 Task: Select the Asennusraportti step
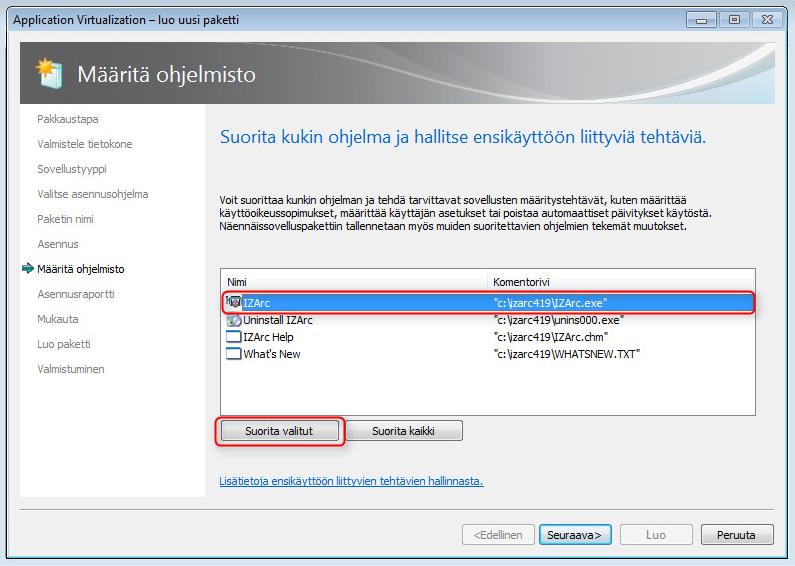[x=76, y=294]
